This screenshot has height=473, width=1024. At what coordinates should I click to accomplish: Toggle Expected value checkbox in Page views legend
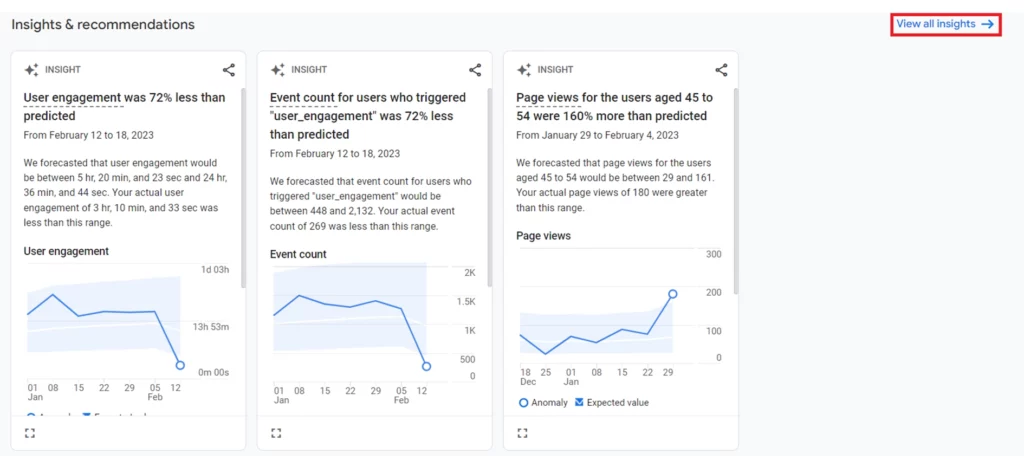coord(580,403)
